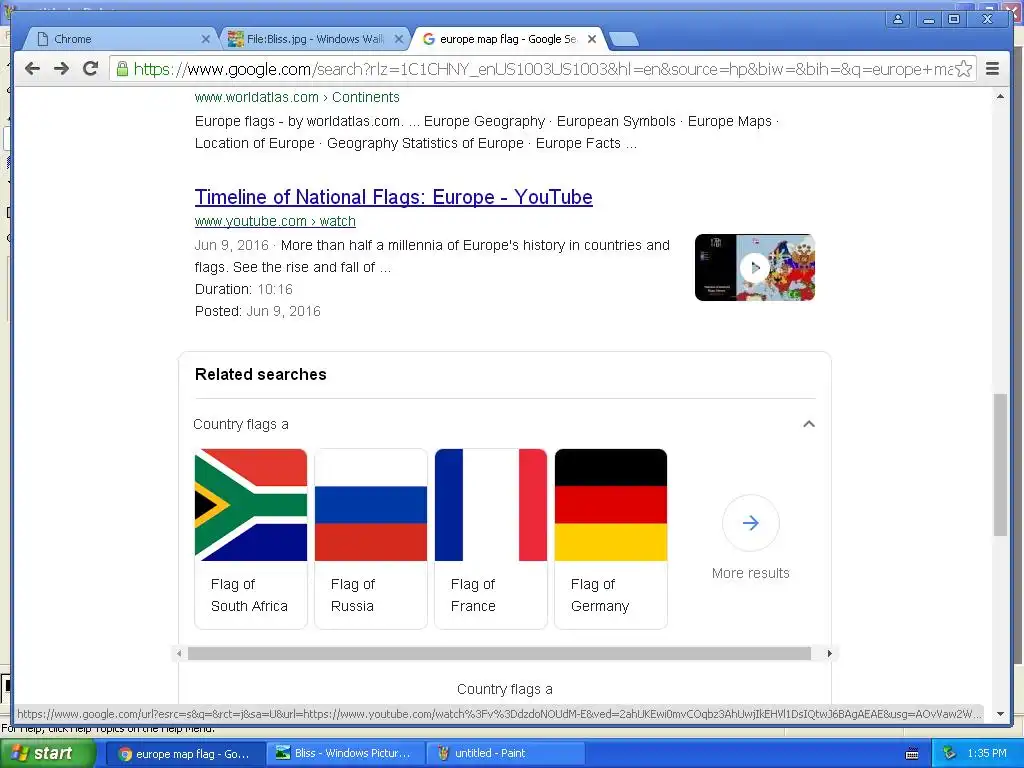Image resolution: width=1024 pixels, height=768 pixels.
Task: Click the 'Flag of Russia' caption text
Action: 353,595
